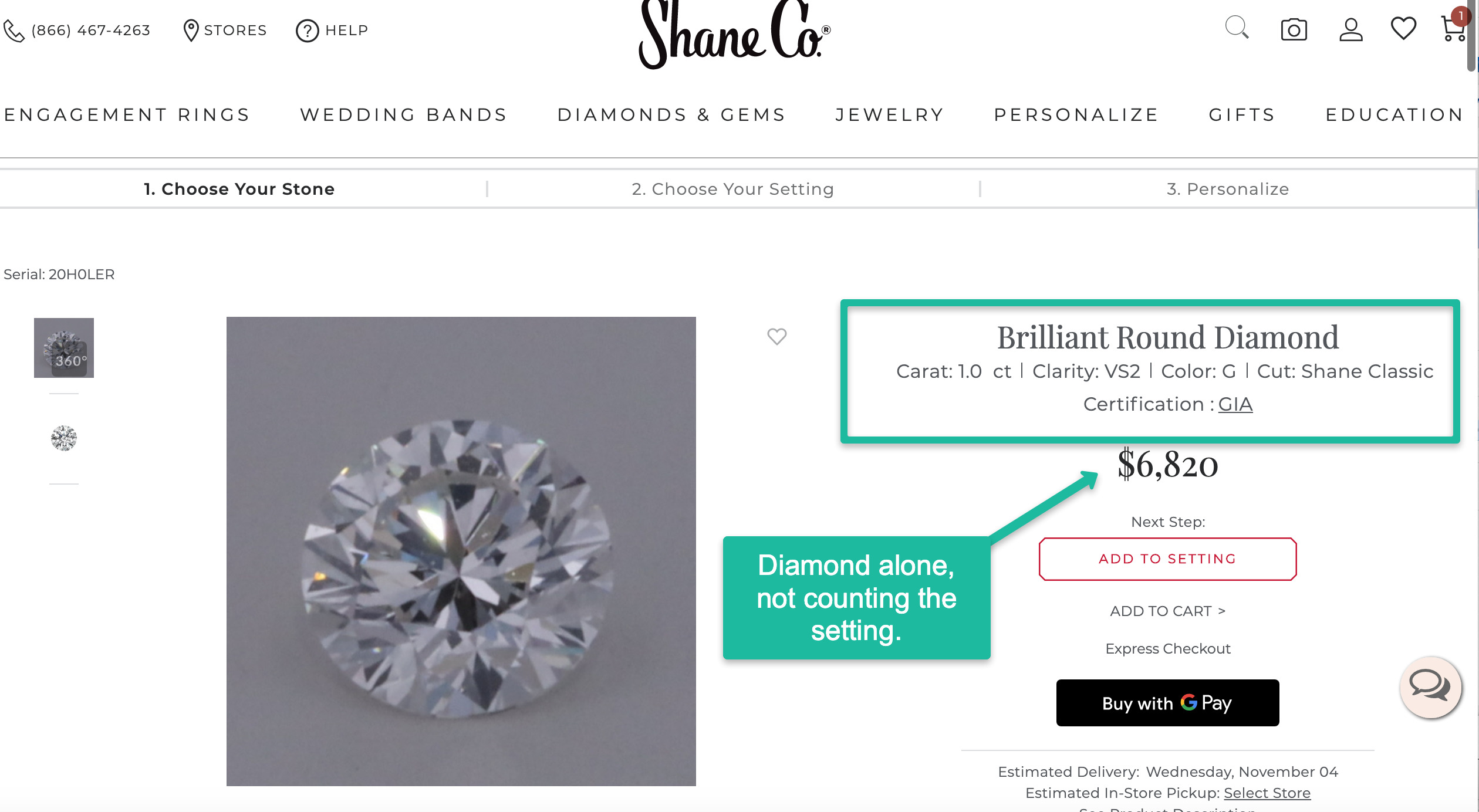Select the 360° view thumbnail
Viewport: 1479px width, 812px height.
(x=64, y=348)
